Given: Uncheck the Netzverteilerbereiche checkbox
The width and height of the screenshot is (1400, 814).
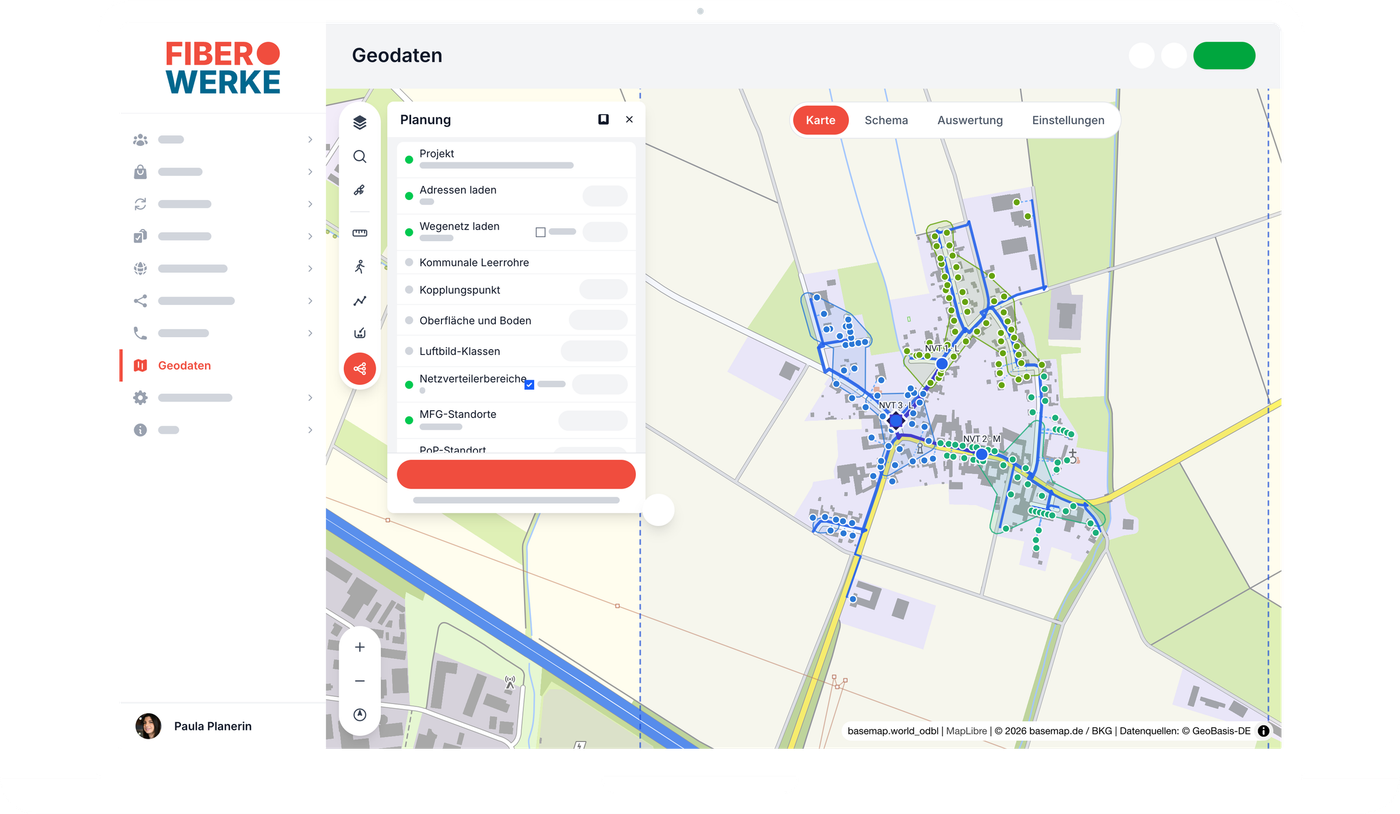Looking at the screenshot, I should (x=530, y=384).
